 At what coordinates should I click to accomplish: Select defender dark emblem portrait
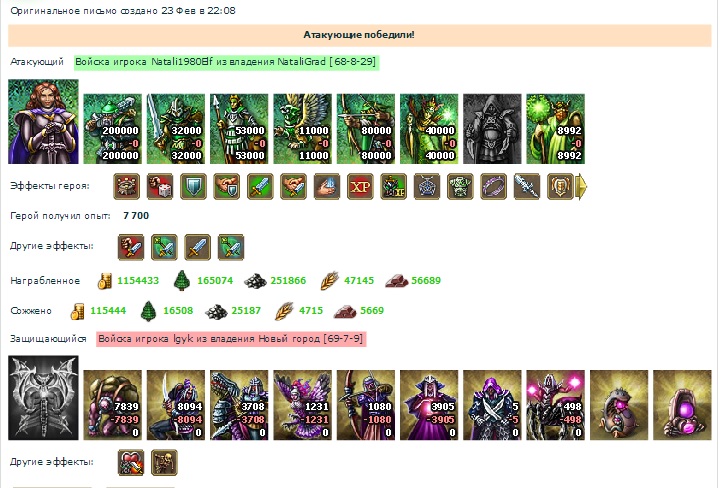43,397
